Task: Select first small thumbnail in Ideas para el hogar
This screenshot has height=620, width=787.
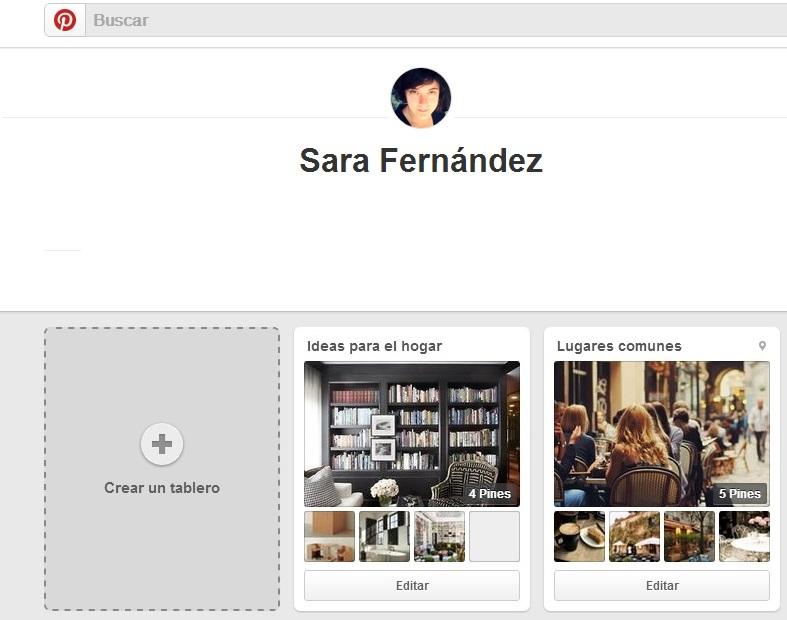Action: point(329,536)
